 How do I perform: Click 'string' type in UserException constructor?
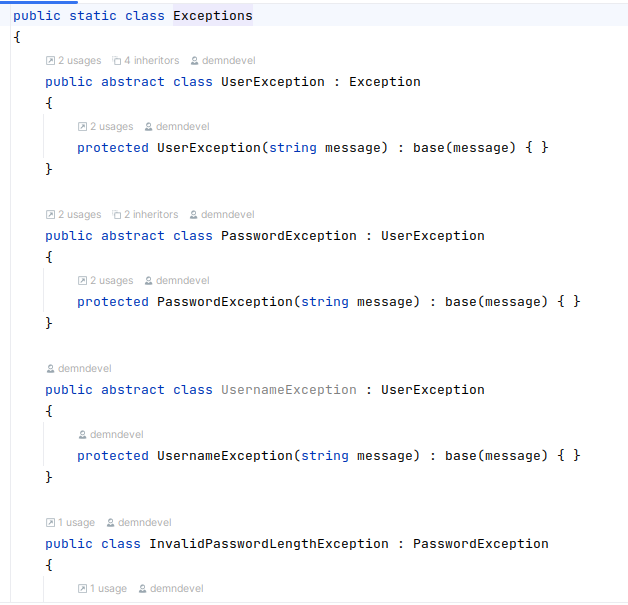tap(293, 148)
